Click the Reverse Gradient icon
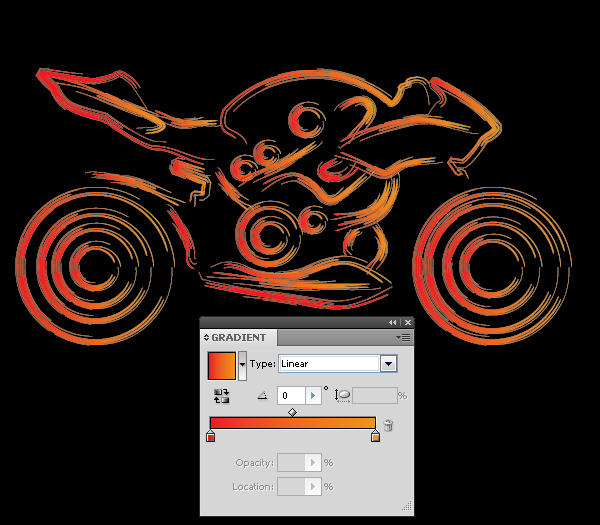 (x=222, y=396)
